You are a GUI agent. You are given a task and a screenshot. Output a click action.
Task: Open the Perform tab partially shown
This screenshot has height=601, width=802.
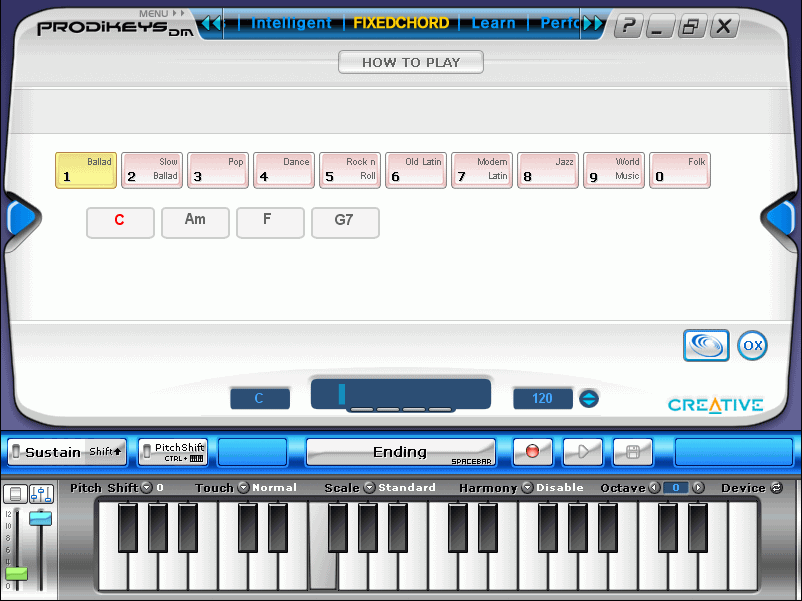pos(560,23)
